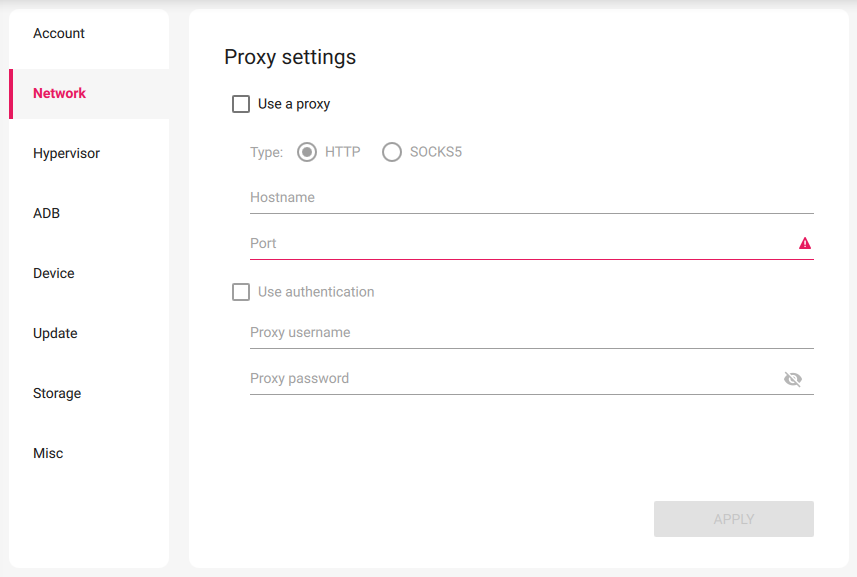
Task: Open the ADB settings section
Action: pos(46,213)
